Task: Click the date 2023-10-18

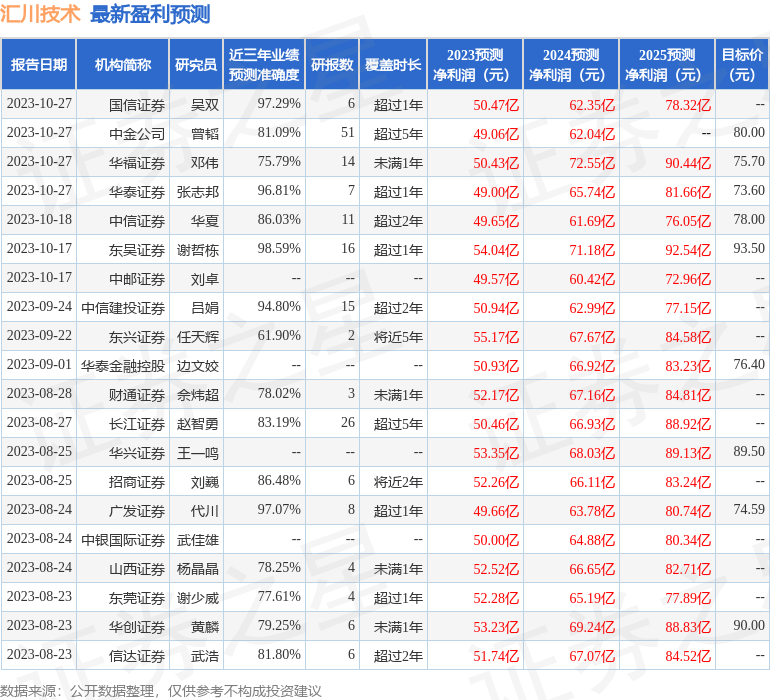Action: pyautogui.click(x=39, y=220)
